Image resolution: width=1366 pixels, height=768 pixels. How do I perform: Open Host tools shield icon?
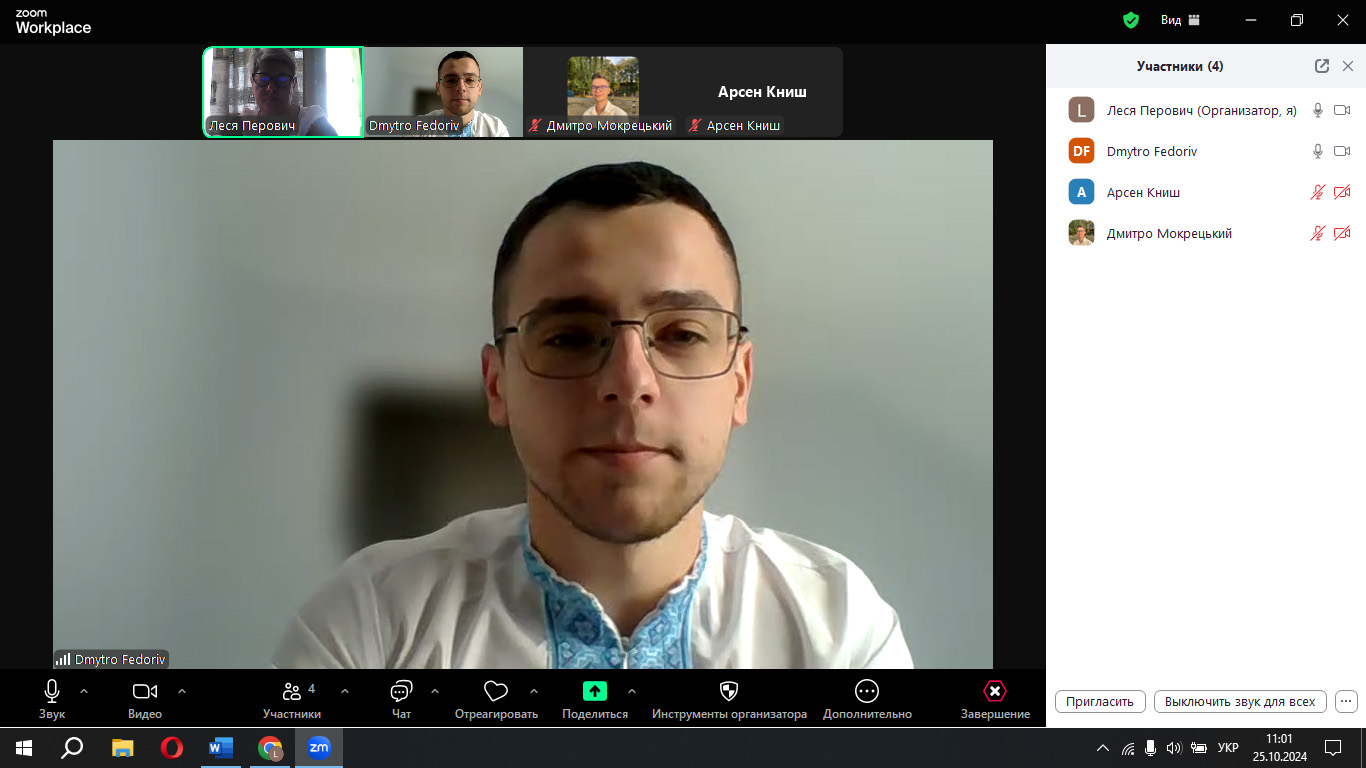[x=729, y=691]
